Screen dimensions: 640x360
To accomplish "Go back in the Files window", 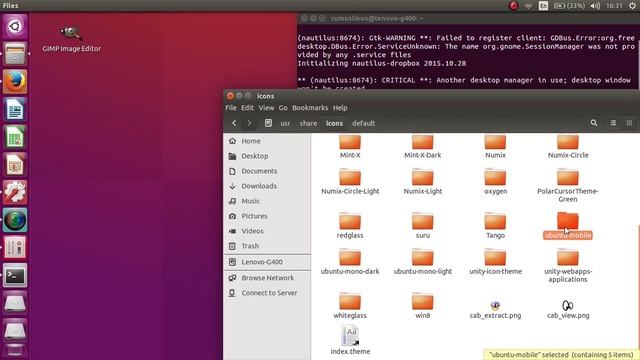I will tap(234, 123).
